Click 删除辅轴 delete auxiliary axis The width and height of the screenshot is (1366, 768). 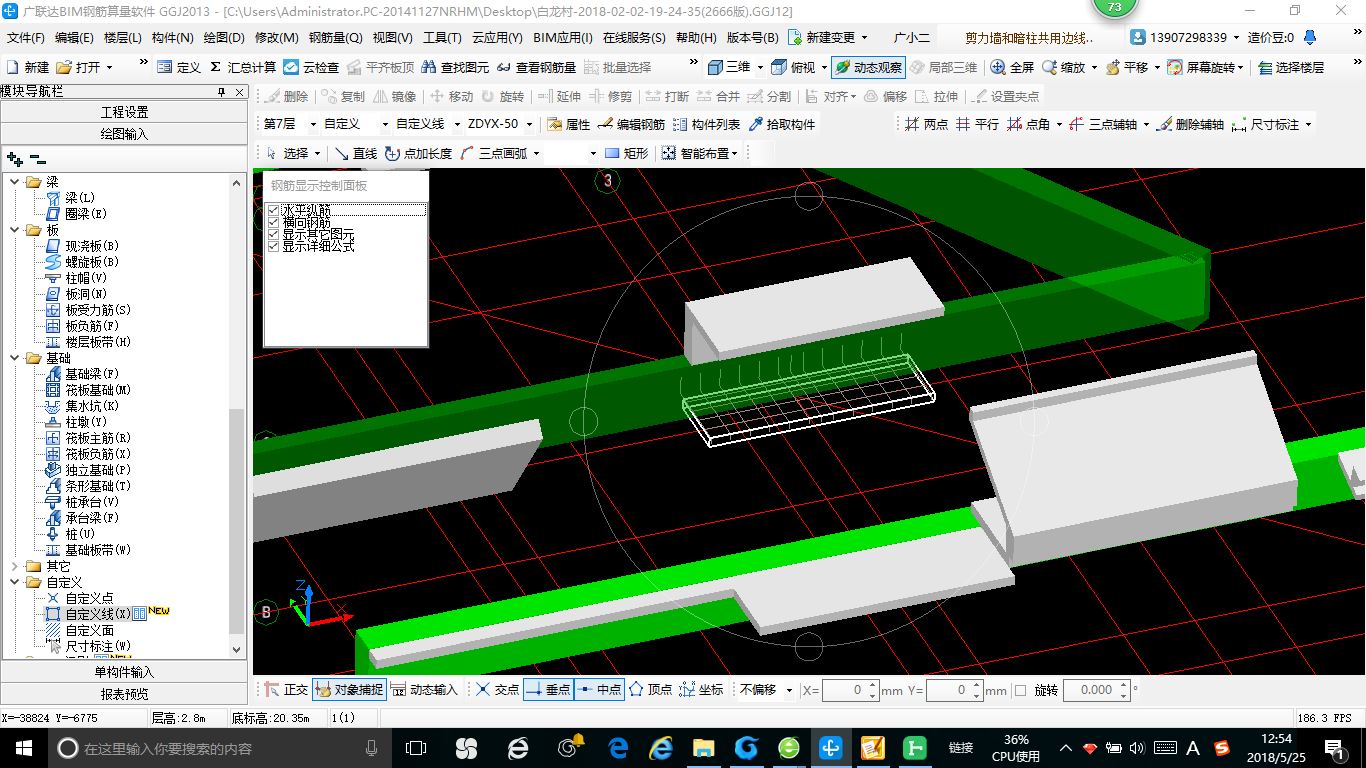[1191, 125]
